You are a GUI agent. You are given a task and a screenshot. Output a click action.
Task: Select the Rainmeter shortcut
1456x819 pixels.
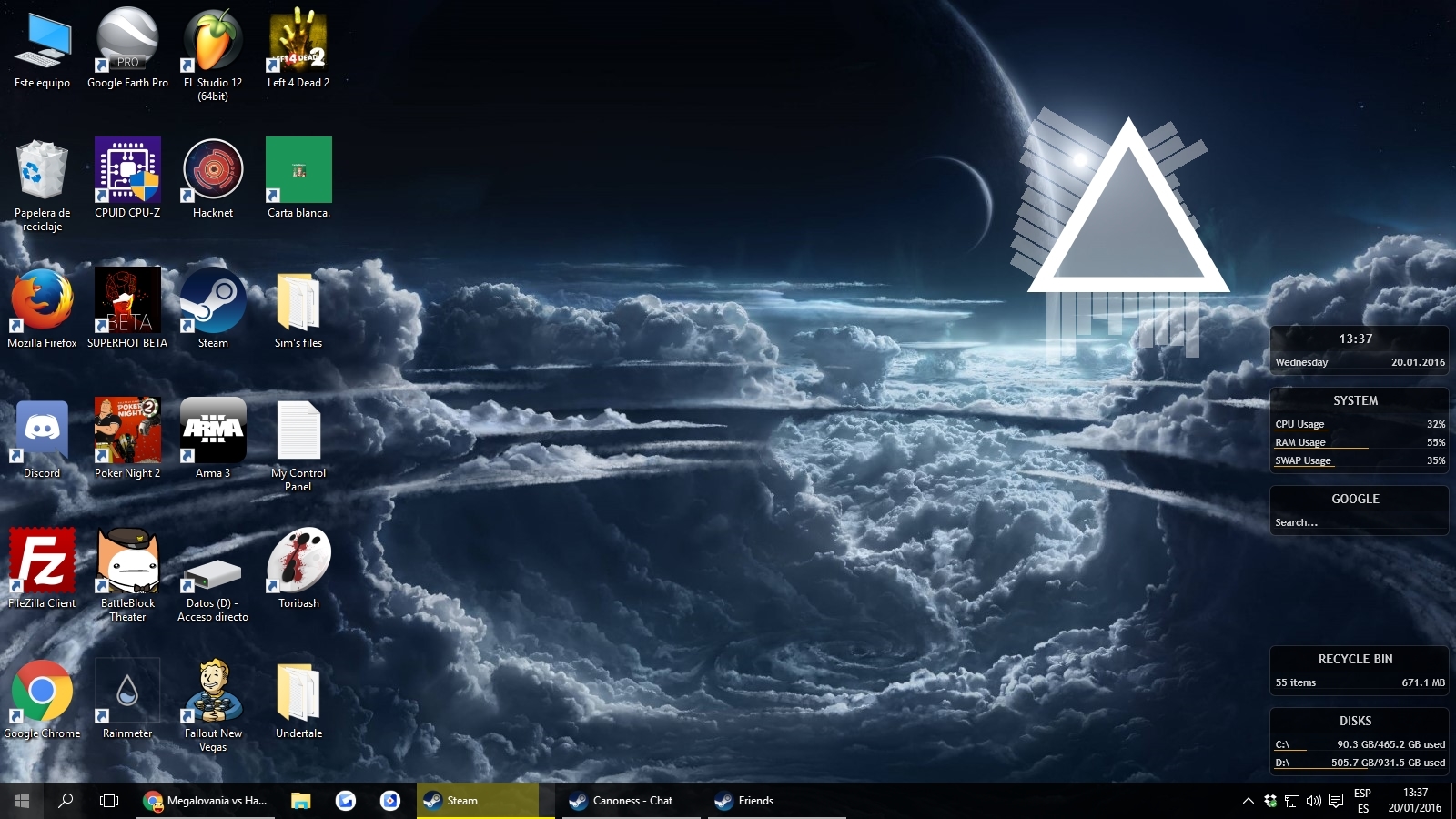[127, 700]
